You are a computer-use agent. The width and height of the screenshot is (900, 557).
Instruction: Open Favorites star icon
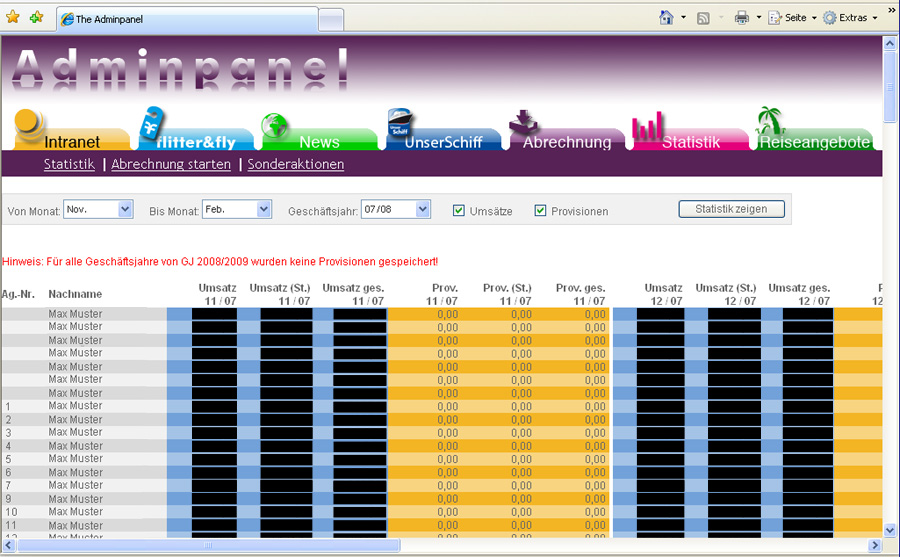coord(13,17)
